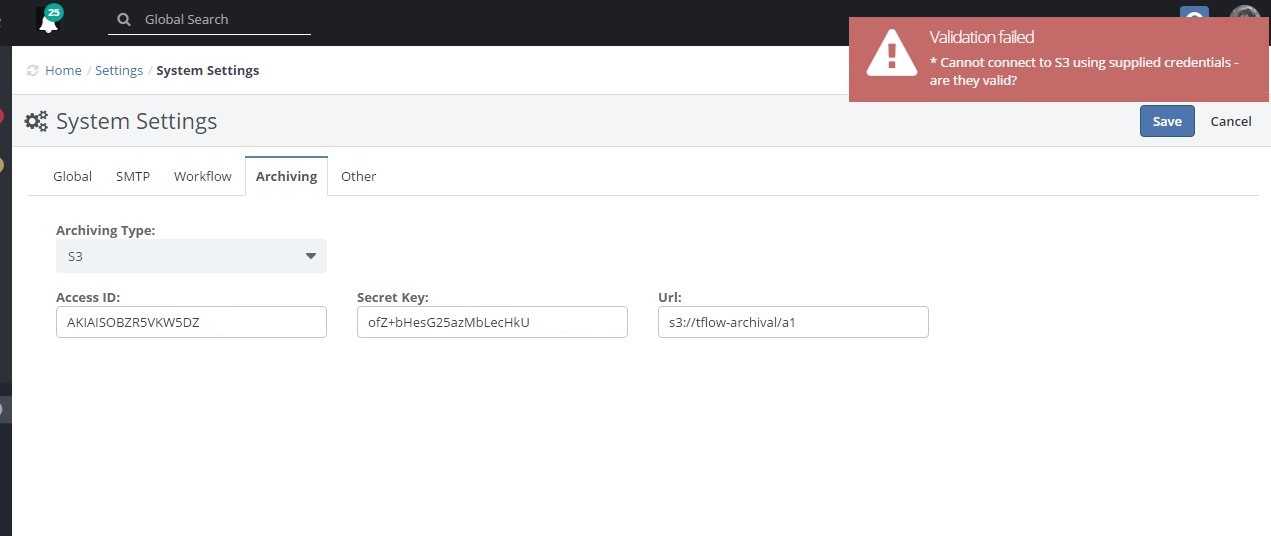
Task: Switch to the SMTP tab
Action: pyautogui.click(x=133, y=176)
